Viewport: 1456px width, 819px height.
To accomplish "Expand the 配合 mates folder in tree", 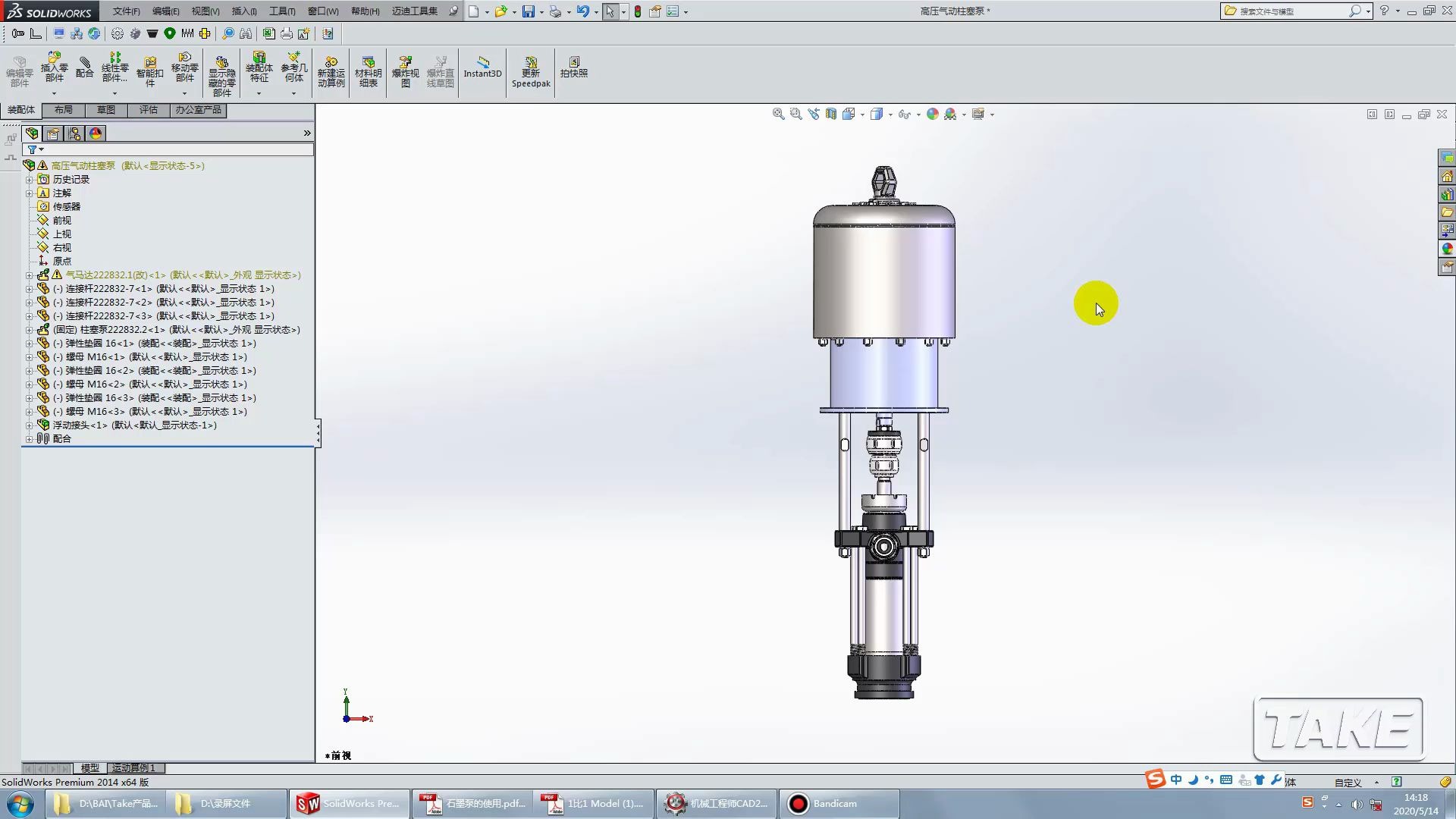I will [29, 439].
